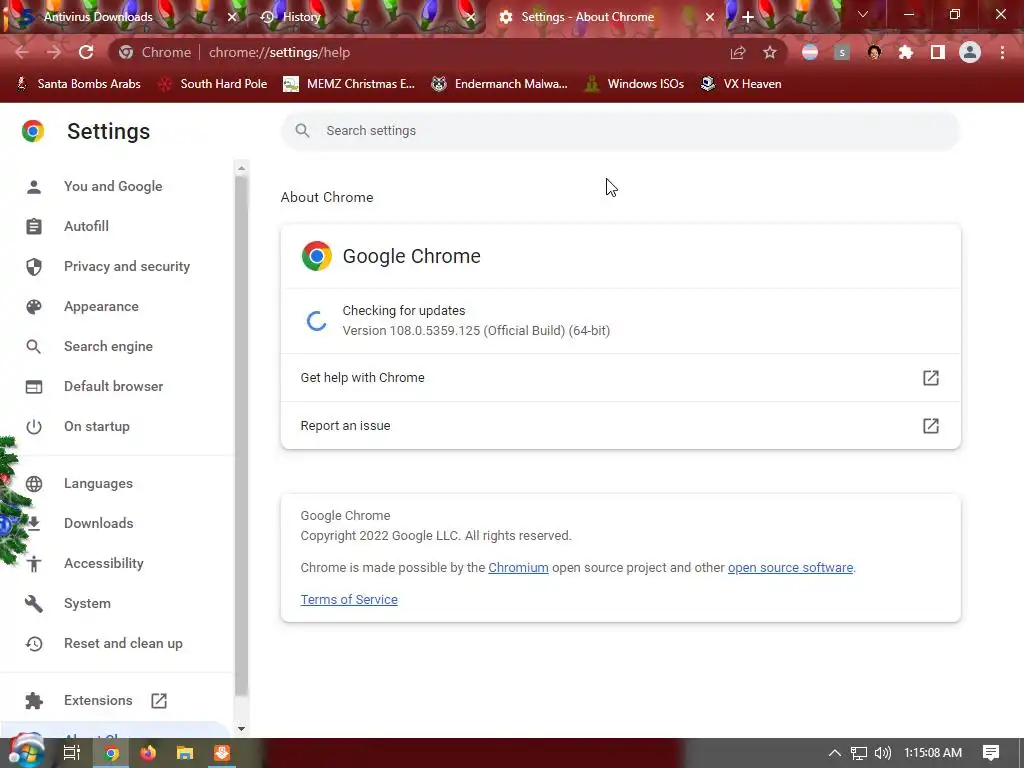Share this page icon in address bar
The width and height of the screenshot is (1024, 768).
(x=738, y=52)
